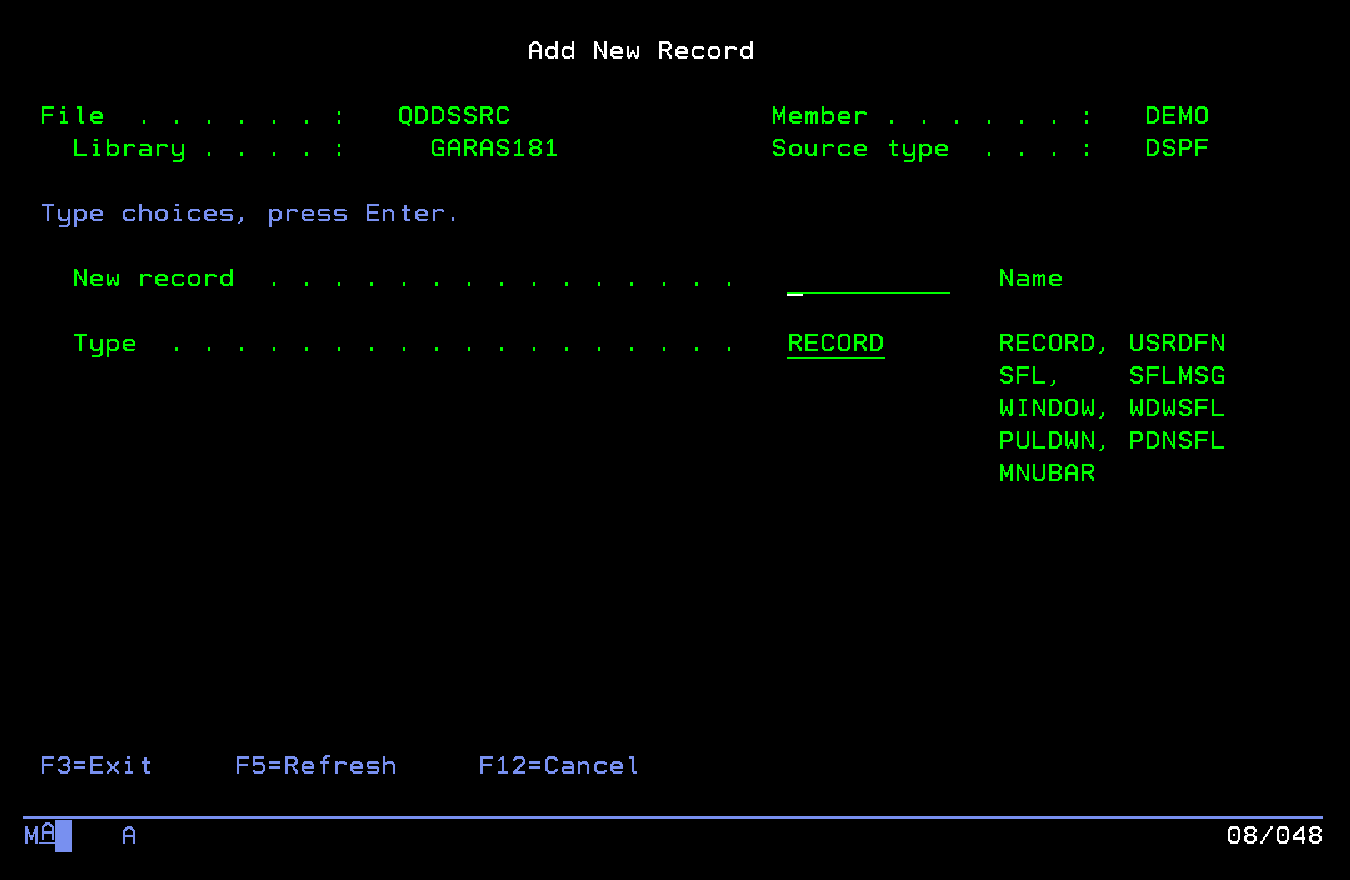This screenshot has width=1350, height=880.
Task: Click the USRDFN type option text
Action: tap(1176, 344)
